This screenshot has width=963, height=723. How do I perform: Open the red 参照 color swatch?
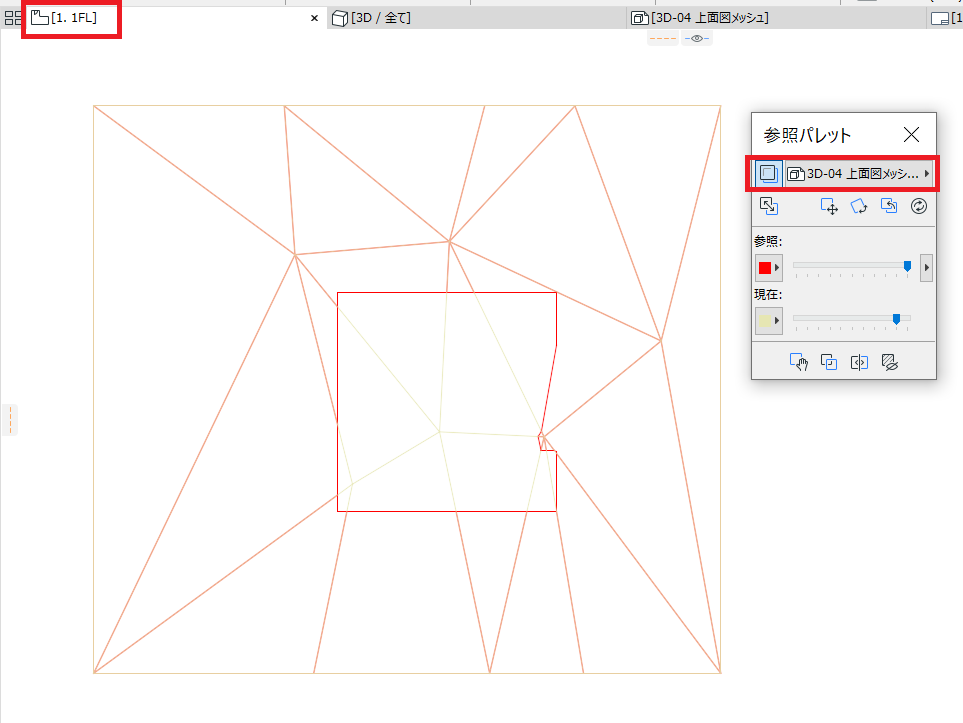click(768, 268)
